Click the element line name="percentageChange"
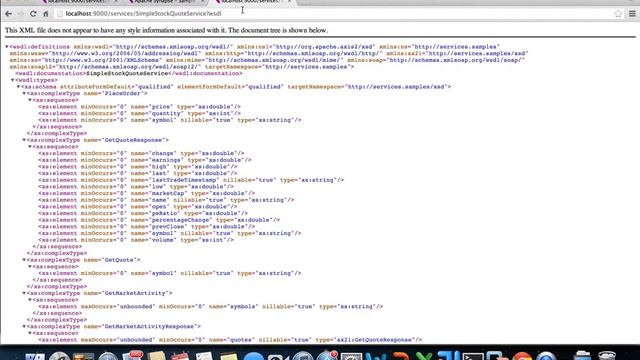The height and width of the screenshot is (360, 640). 159,220
